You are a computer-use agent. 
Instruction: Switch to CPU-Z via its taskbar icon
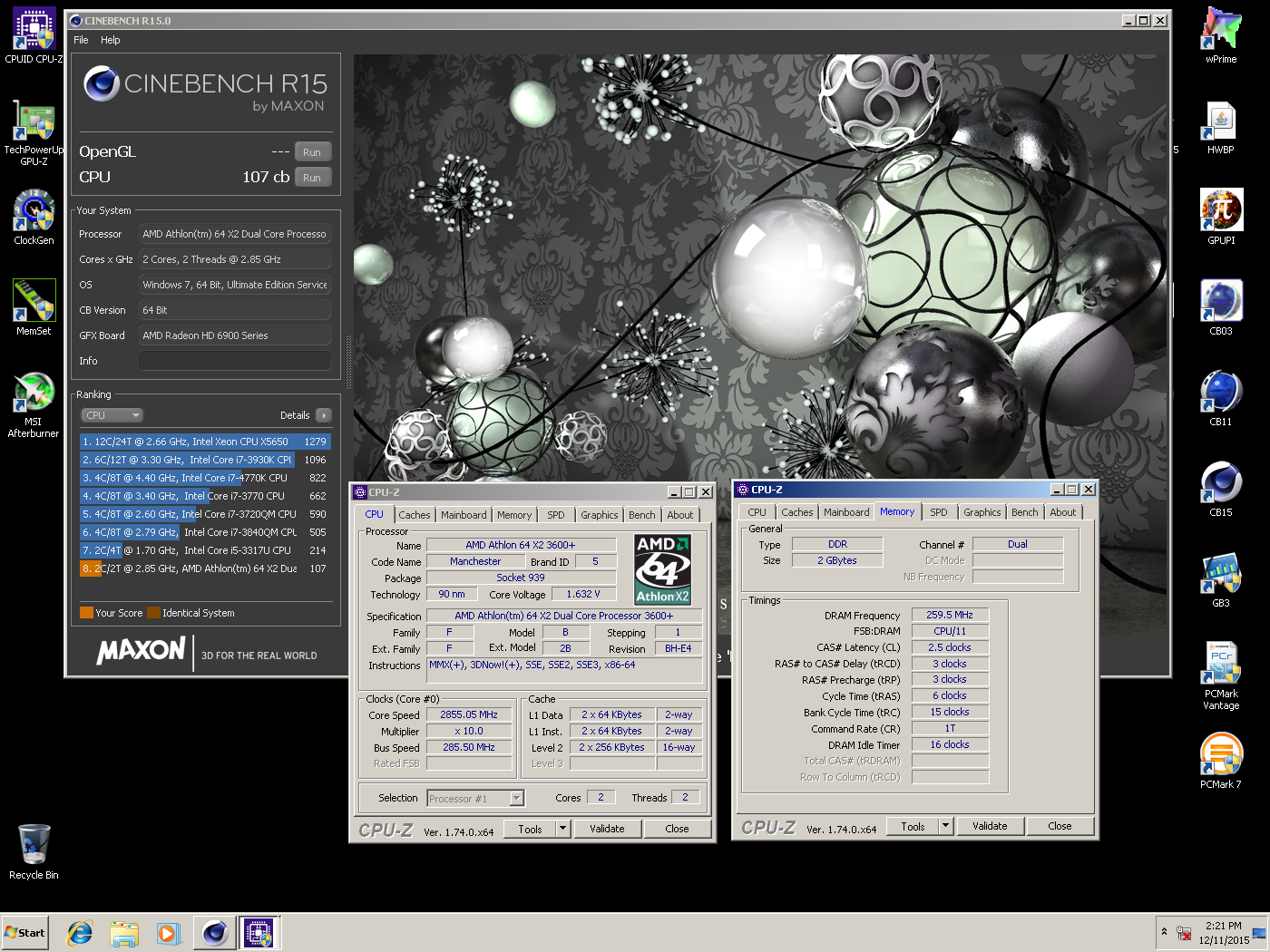coord(259,933)
